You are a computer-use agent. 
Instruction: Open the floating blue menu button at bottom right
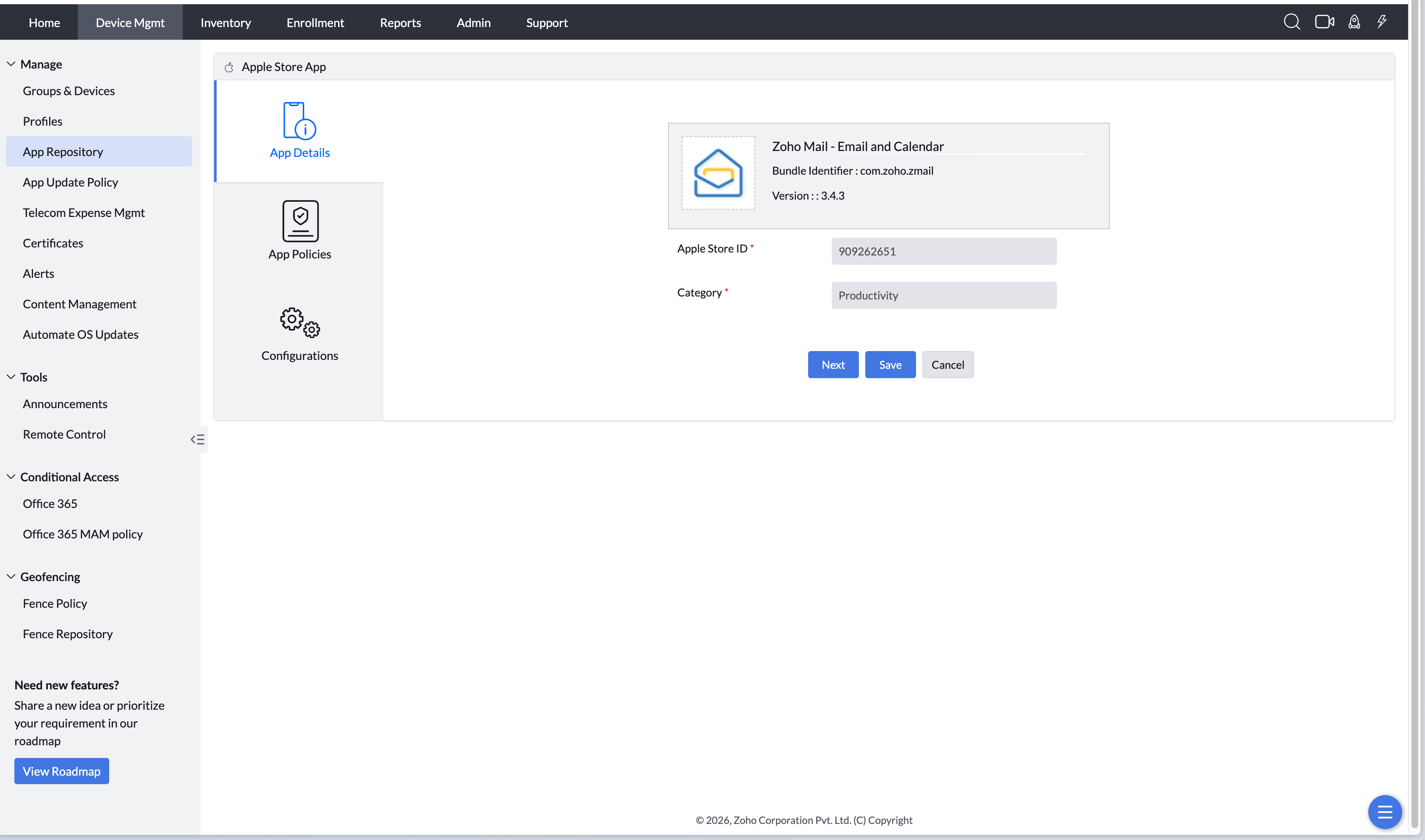click(x=1385, y=812)
